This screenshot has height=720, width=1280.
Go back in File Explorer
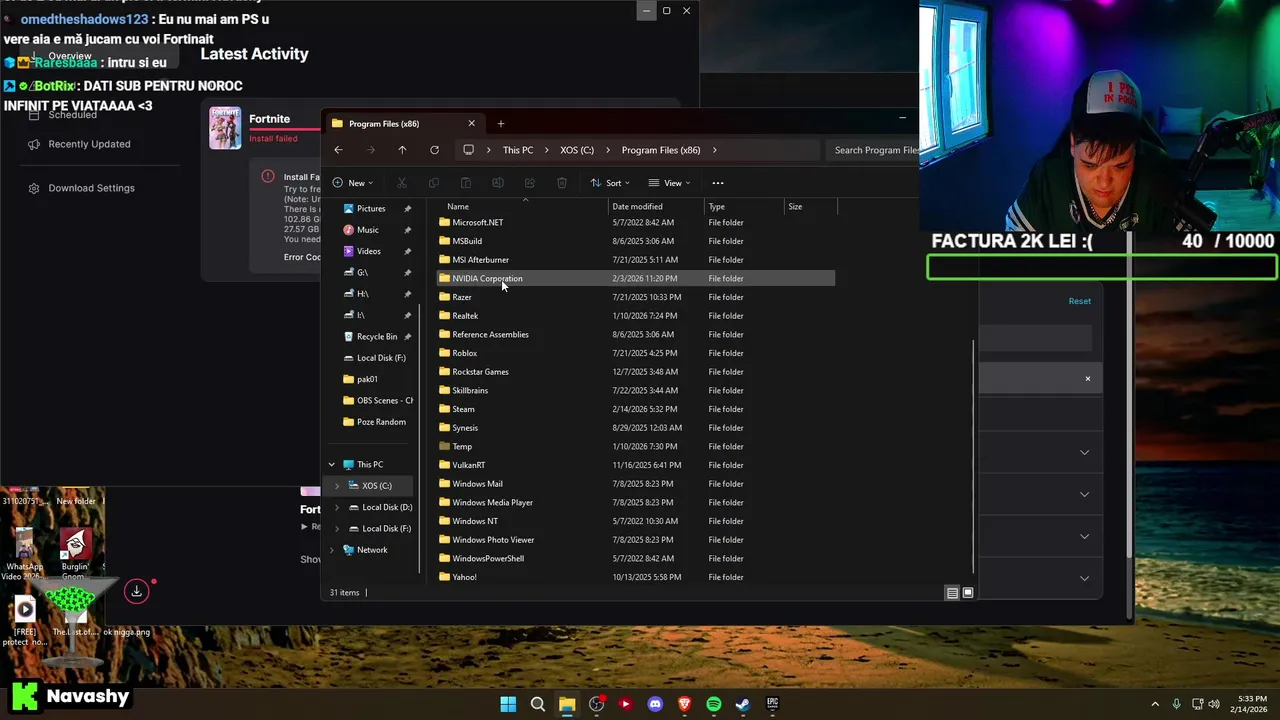pyautogui.click(x=338, y=150)
